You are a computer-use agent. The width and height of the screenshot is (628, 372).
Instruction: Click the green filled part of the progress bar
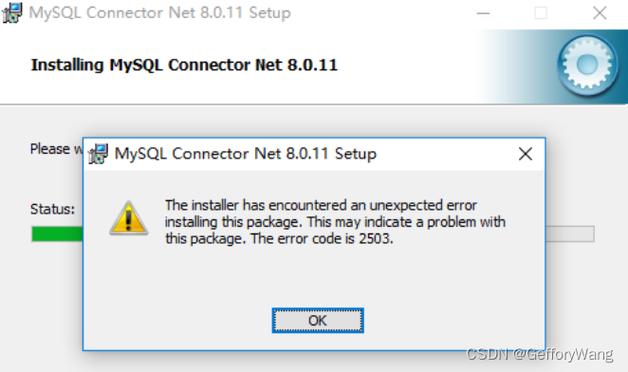tap(57, 234)
